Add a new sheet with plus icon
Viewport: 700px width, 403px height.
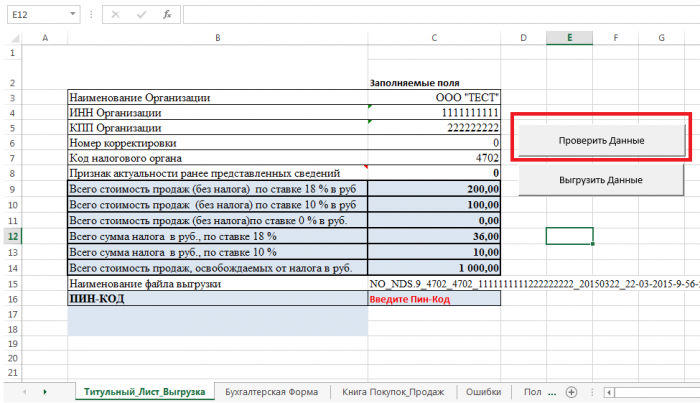[x=571, y=391]
